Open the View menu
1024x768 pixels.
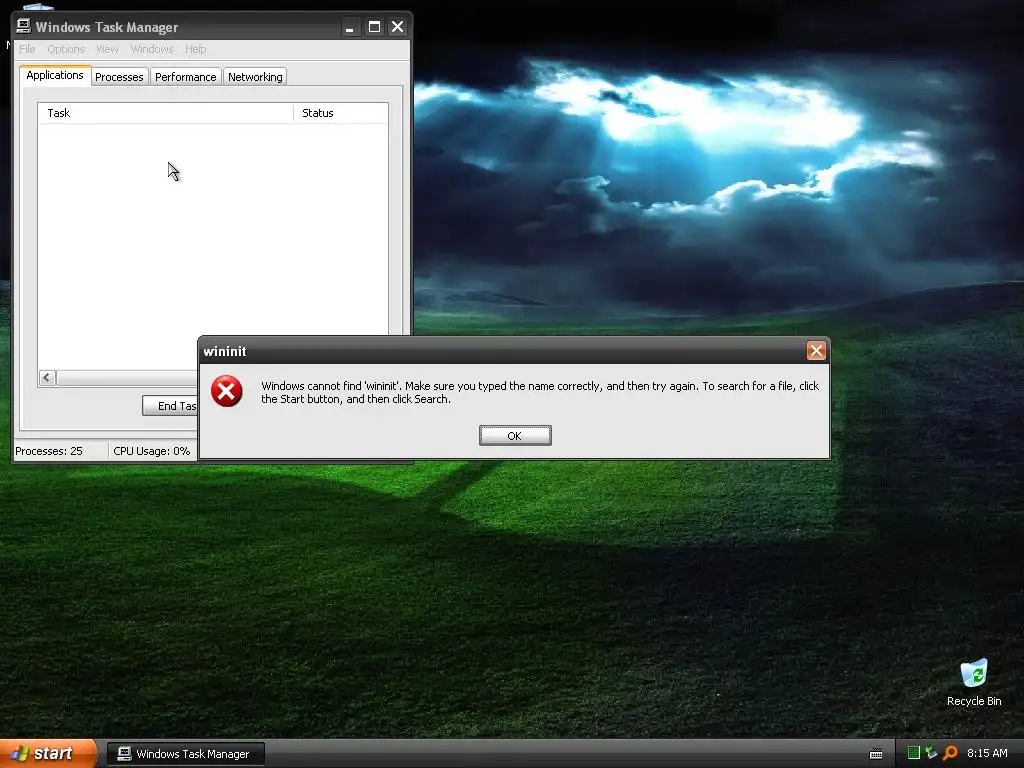tap(107, 49)
